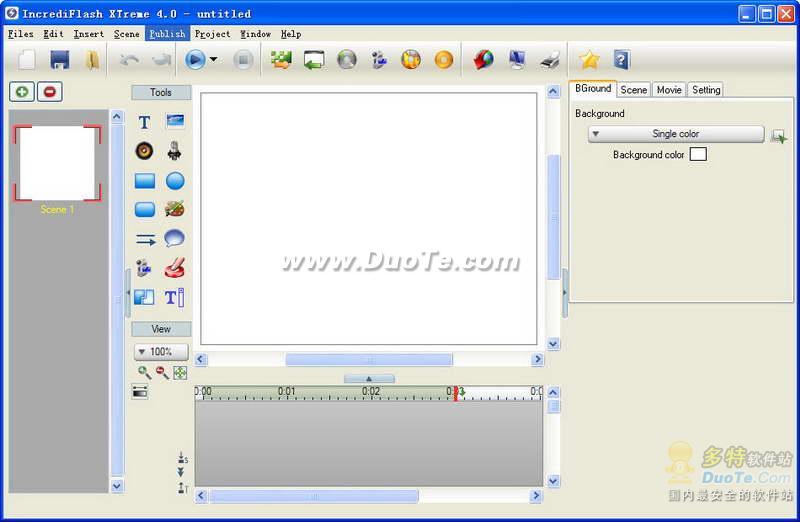This screenshot has width=800, height=522.
Task: Click the orange disc toolbar icon
Action: (443, 60)
